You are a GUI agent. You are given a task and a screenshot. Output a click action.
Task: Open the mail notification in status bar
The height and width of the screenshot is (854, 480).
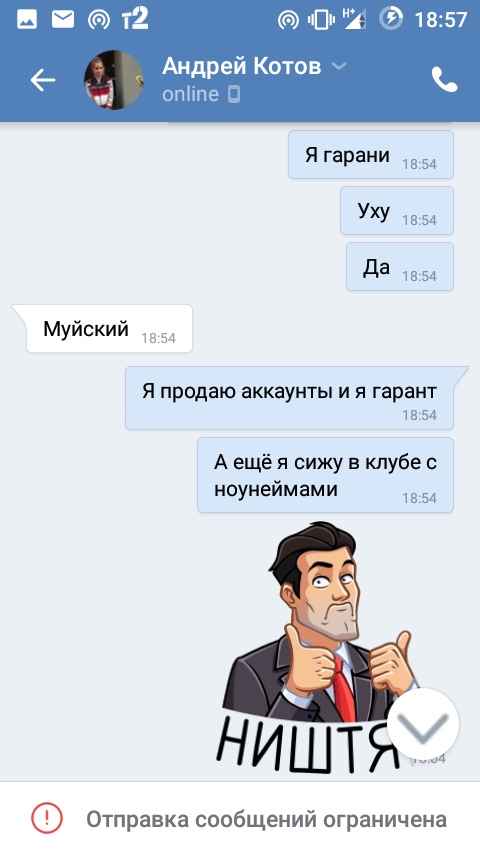click(x=63, y=20)
